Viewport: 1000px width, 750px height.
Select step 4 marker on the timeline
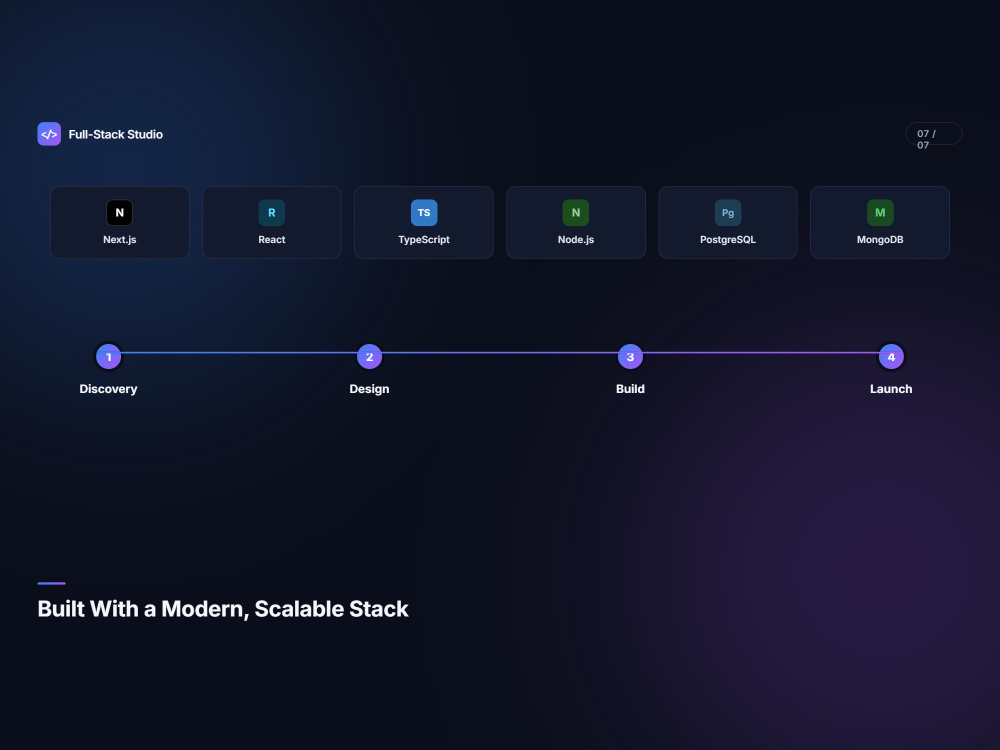(891, 357)
